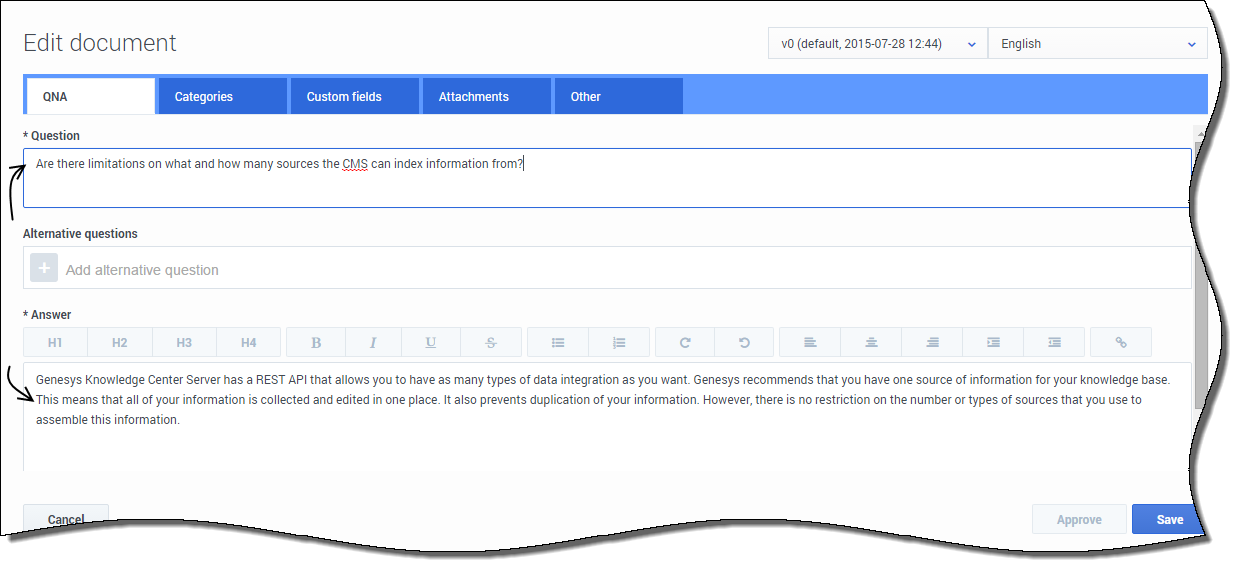The width and height of the screenshot is (1238, 568).
Task: Click the redo icon in toolbar
Action: [x=685, y=343]
